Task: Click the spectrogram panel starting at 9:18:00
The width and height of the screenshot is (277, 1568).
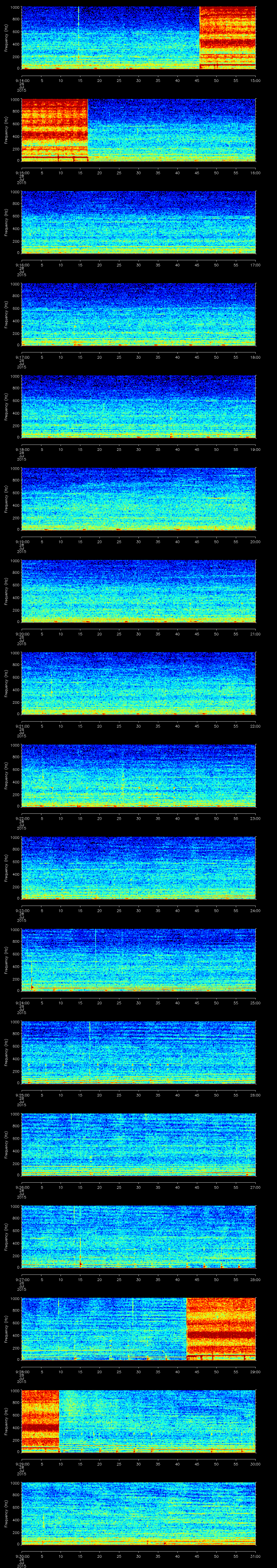Action: 138,407
